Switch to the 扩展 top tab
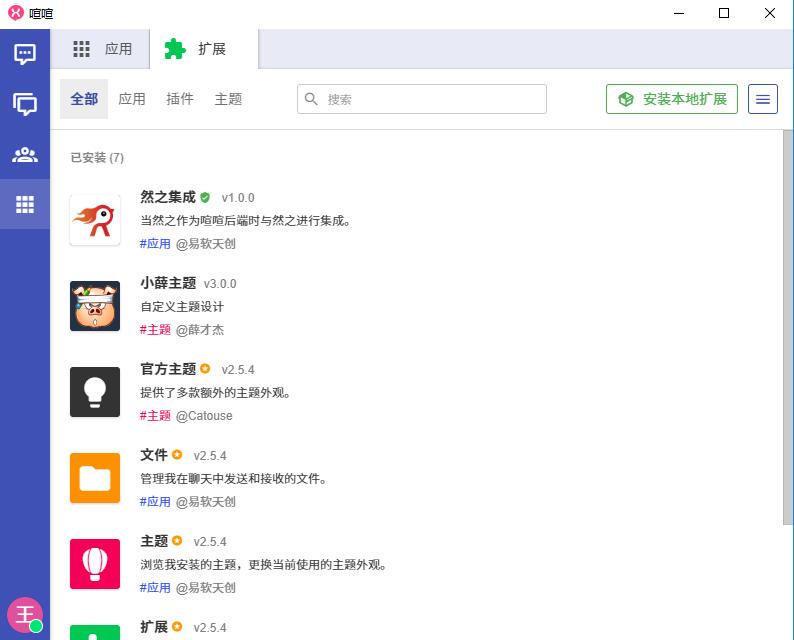Screen dimensions: 794x640 (x=204, y=49)
